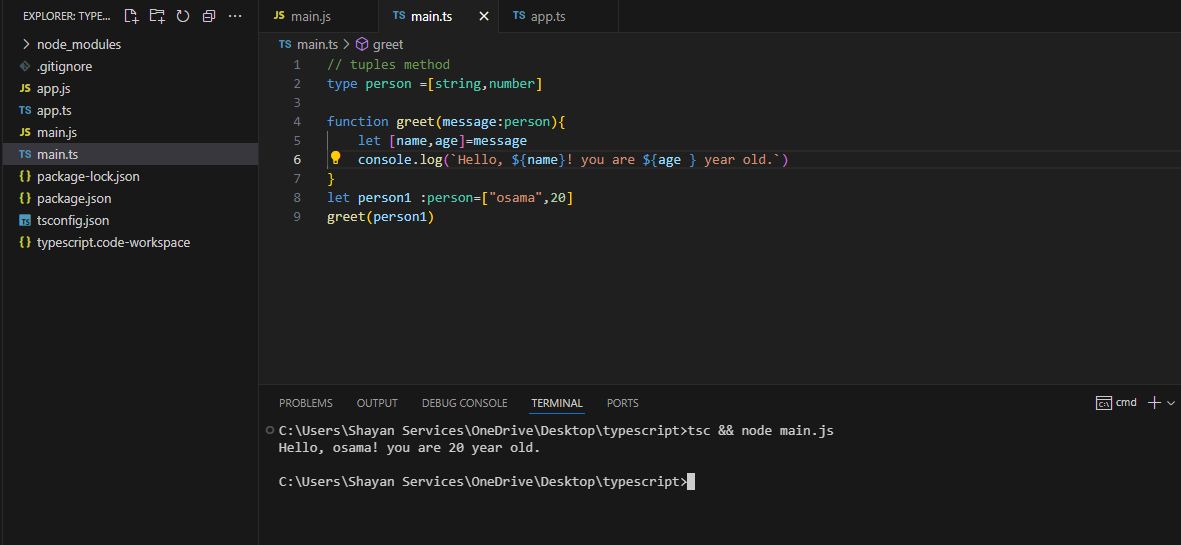Screen dimensions: 1181x545
Task: Open the launch profile dropdown beside plus
Action: pos(1171,403)
